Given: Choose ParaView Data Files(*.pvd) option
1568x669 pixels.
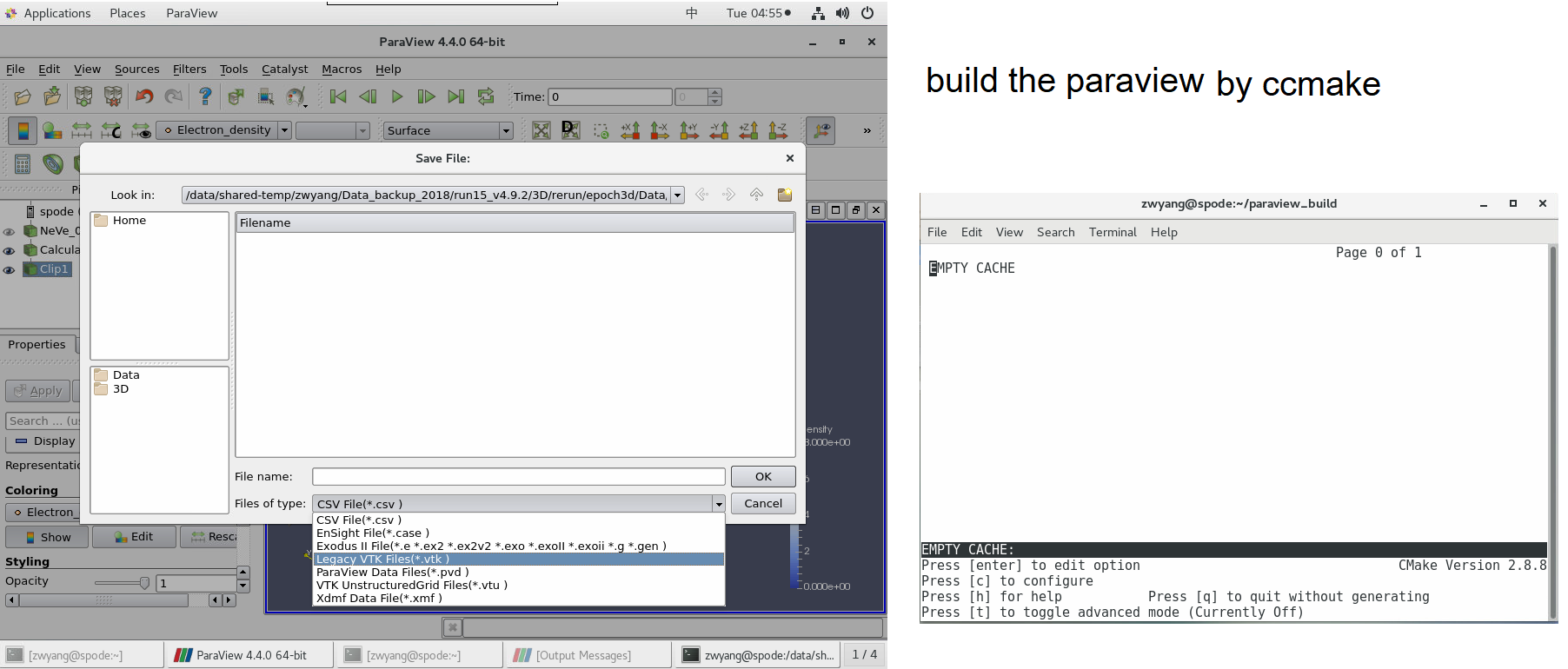Looking at the screenshot, I should tap(519, 572).
